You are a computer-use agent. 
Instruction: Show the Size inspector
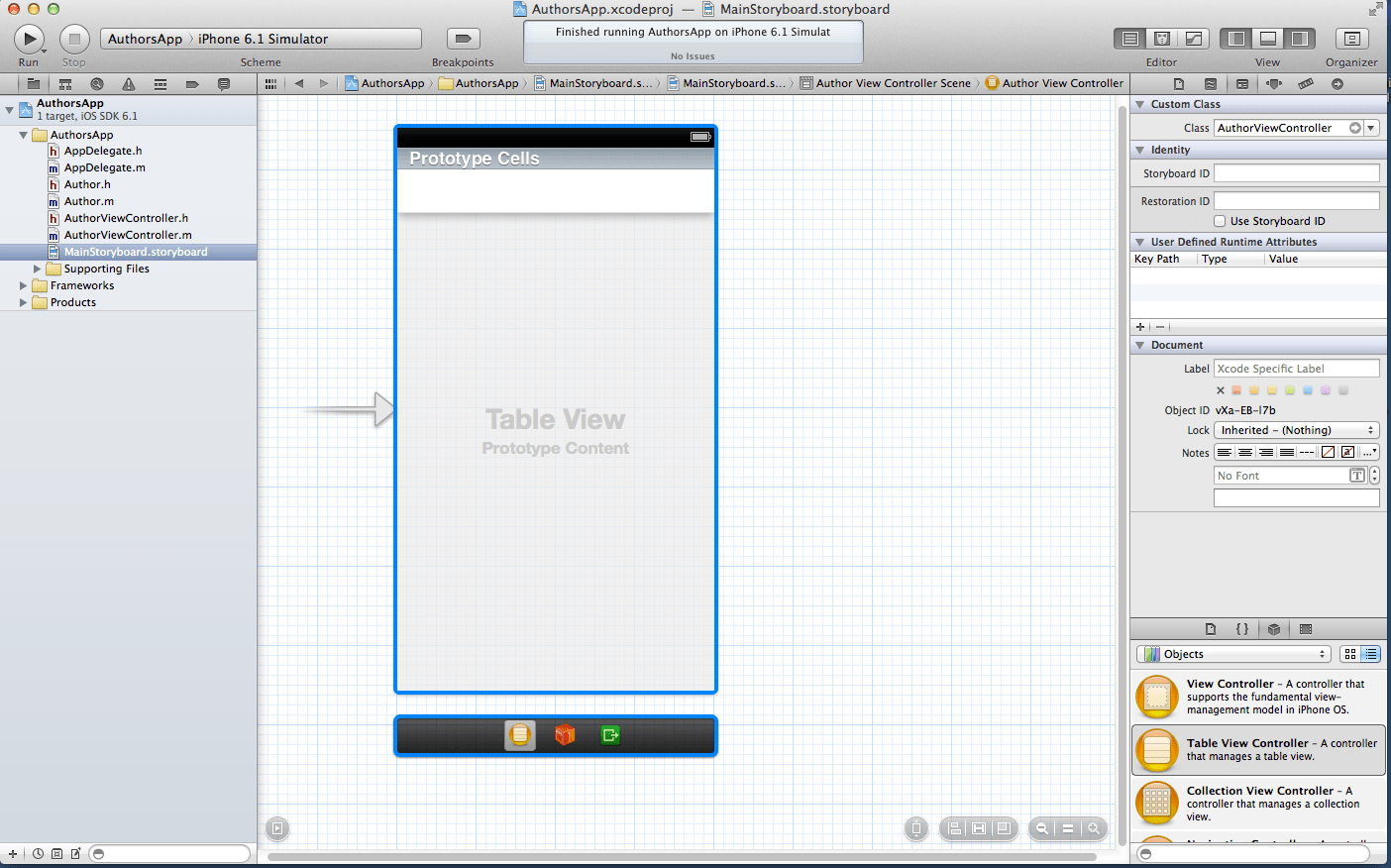pos(1306,84)
